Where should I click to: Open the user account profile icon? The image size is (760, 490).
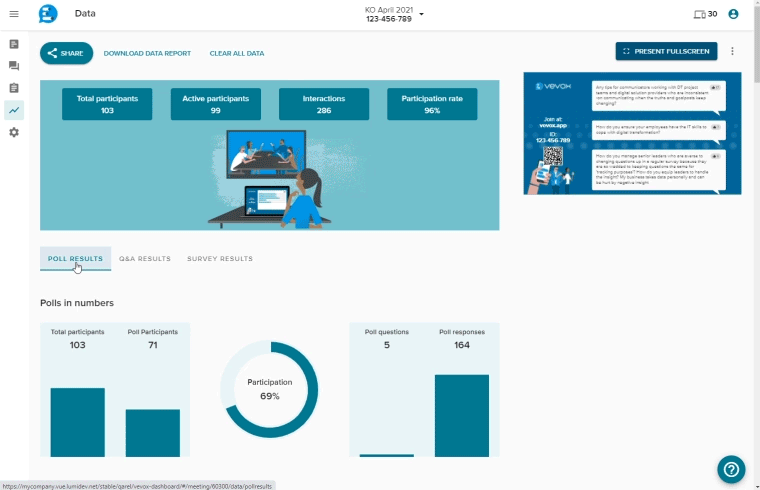(x=734, y=14)
